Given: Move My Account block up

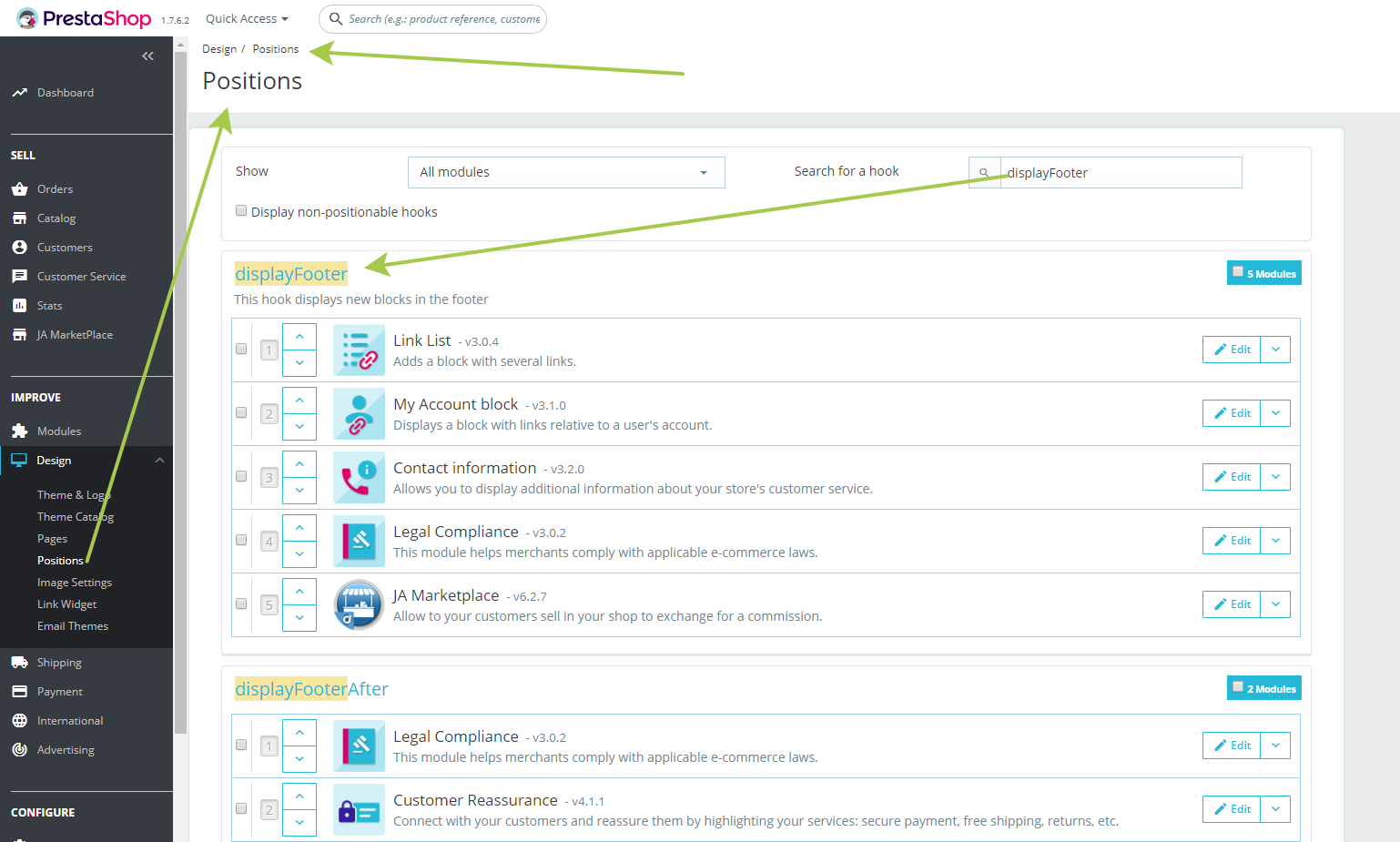Looking at the screenshot, I should tap(299, 401).
